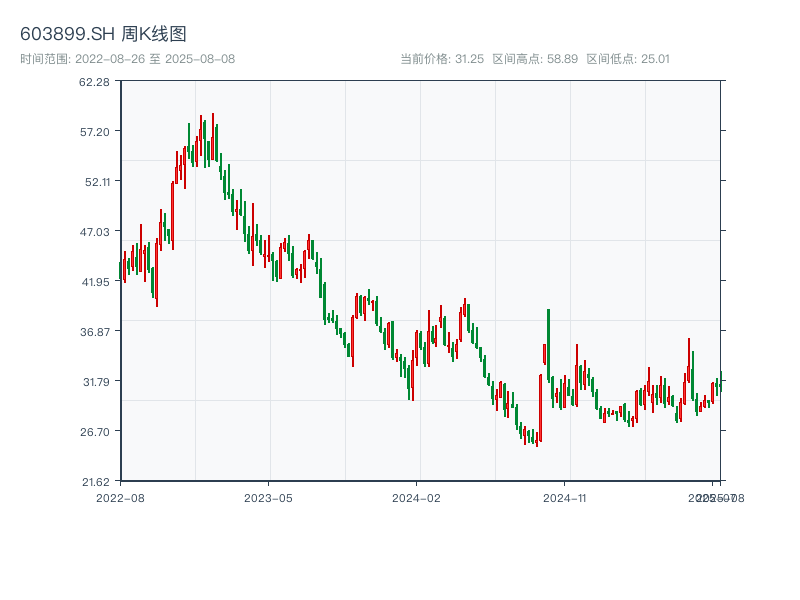The width and height of the screenshot is (800, 600).
Task: Click the chart title 603899.SH 周K线图
Action: coord(103,34)
